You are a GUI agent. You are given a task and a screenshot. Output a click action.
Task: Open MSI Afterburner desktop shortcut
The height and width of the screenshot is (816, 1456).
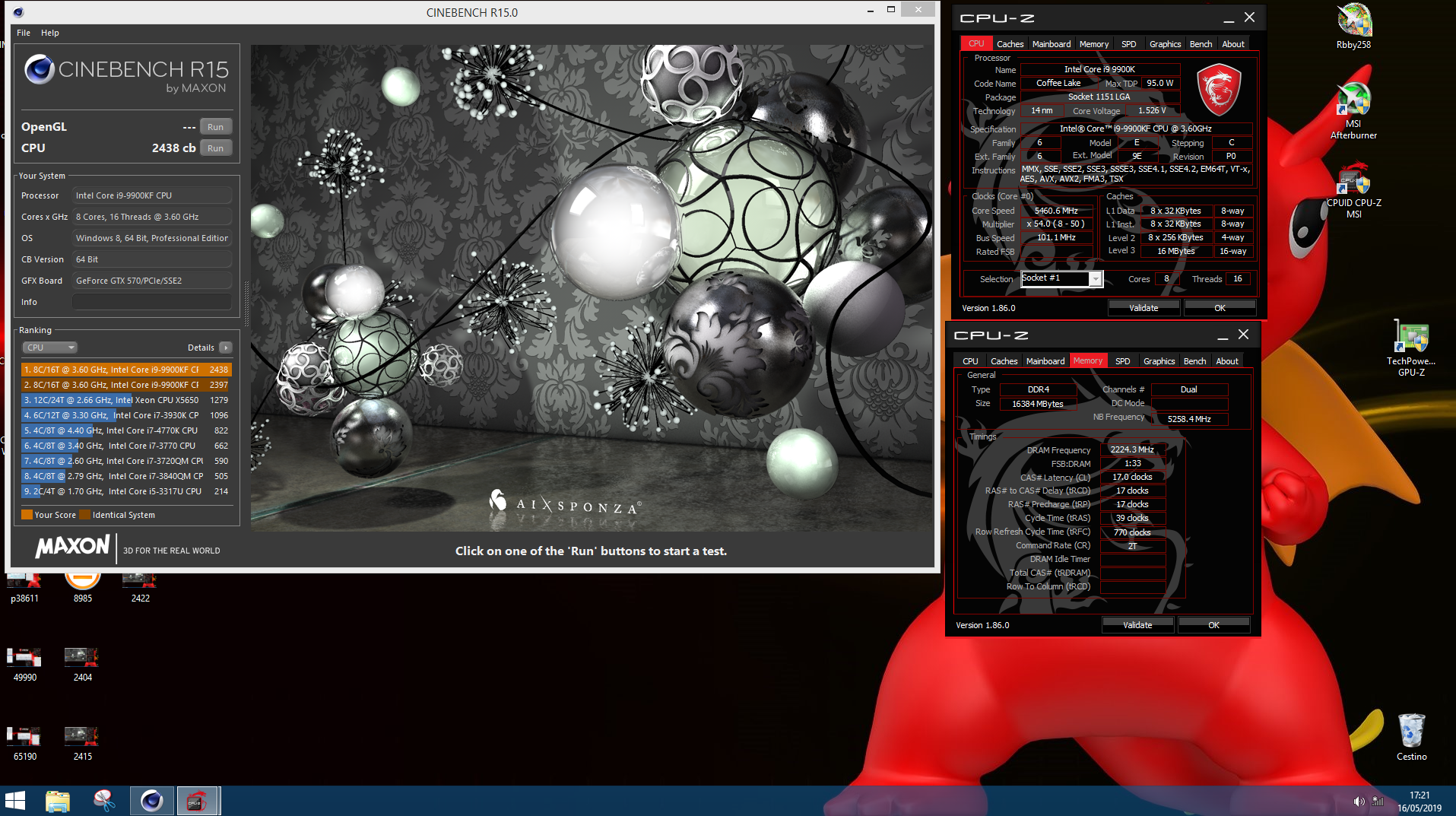pos(1353,112)
